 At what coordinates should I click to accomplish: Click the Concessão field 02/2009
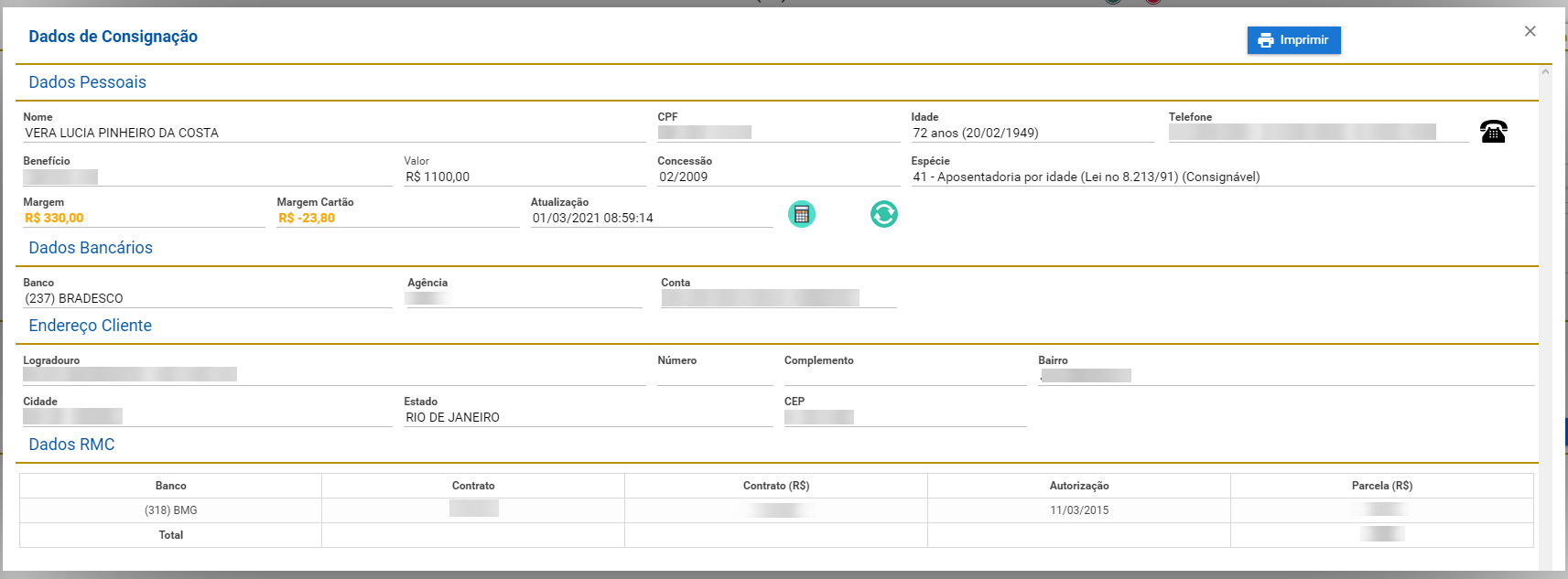[x=779, y=177]
